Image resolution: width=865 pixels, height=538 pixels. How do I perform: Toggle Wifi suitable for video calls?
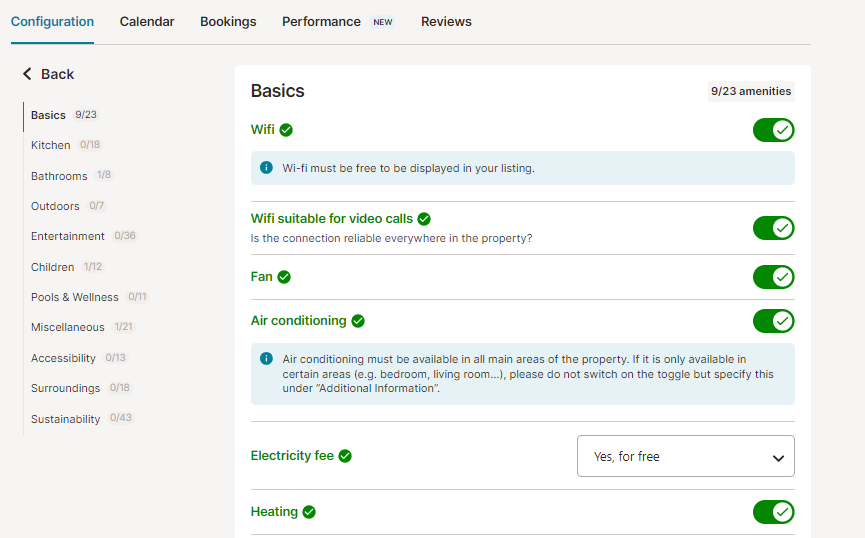click(773, 228)
